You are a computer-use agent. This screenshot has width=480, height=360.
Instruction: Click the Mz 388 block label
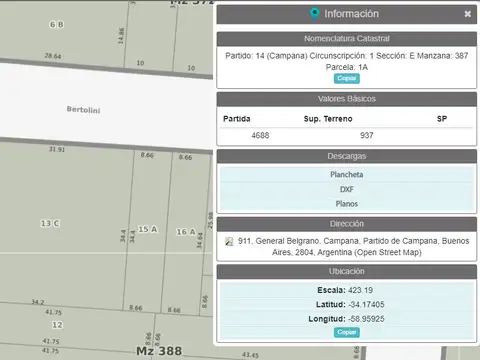tap(159, 351)
